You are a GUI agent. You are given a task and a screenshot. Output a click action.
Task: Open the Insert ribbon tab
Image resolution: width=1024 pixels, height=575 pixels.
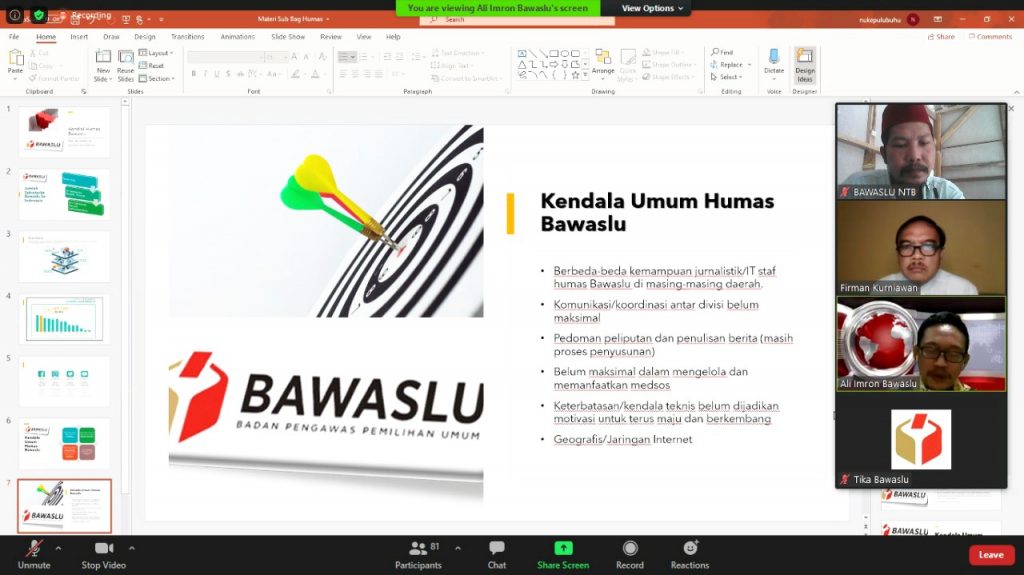point(79,37)
